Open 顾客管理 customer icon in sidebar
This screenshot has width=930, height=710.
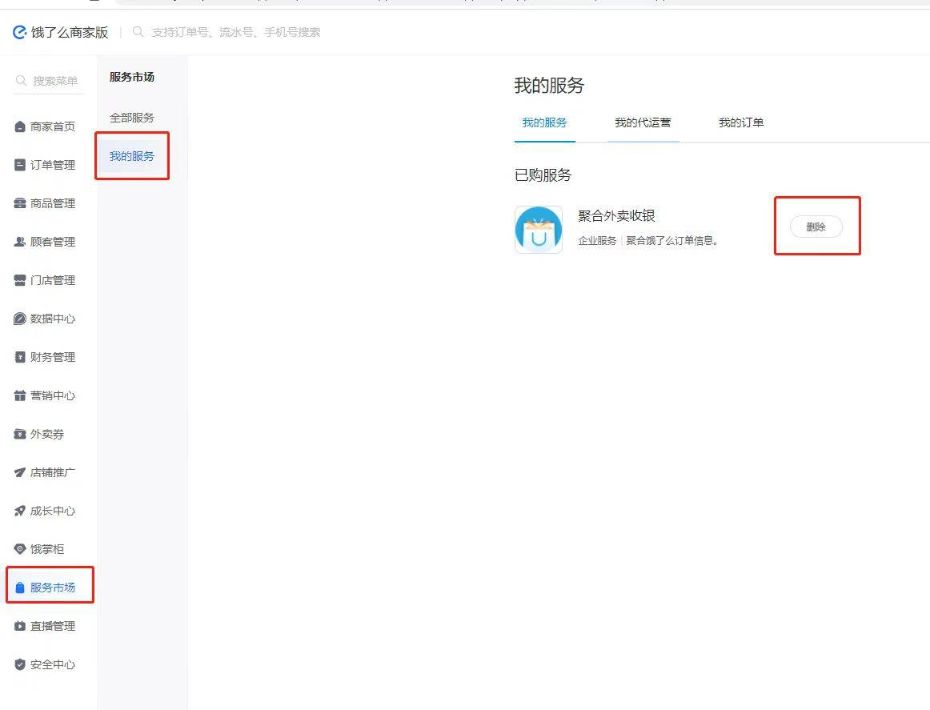pyautogui.click(x=20, y=242)
